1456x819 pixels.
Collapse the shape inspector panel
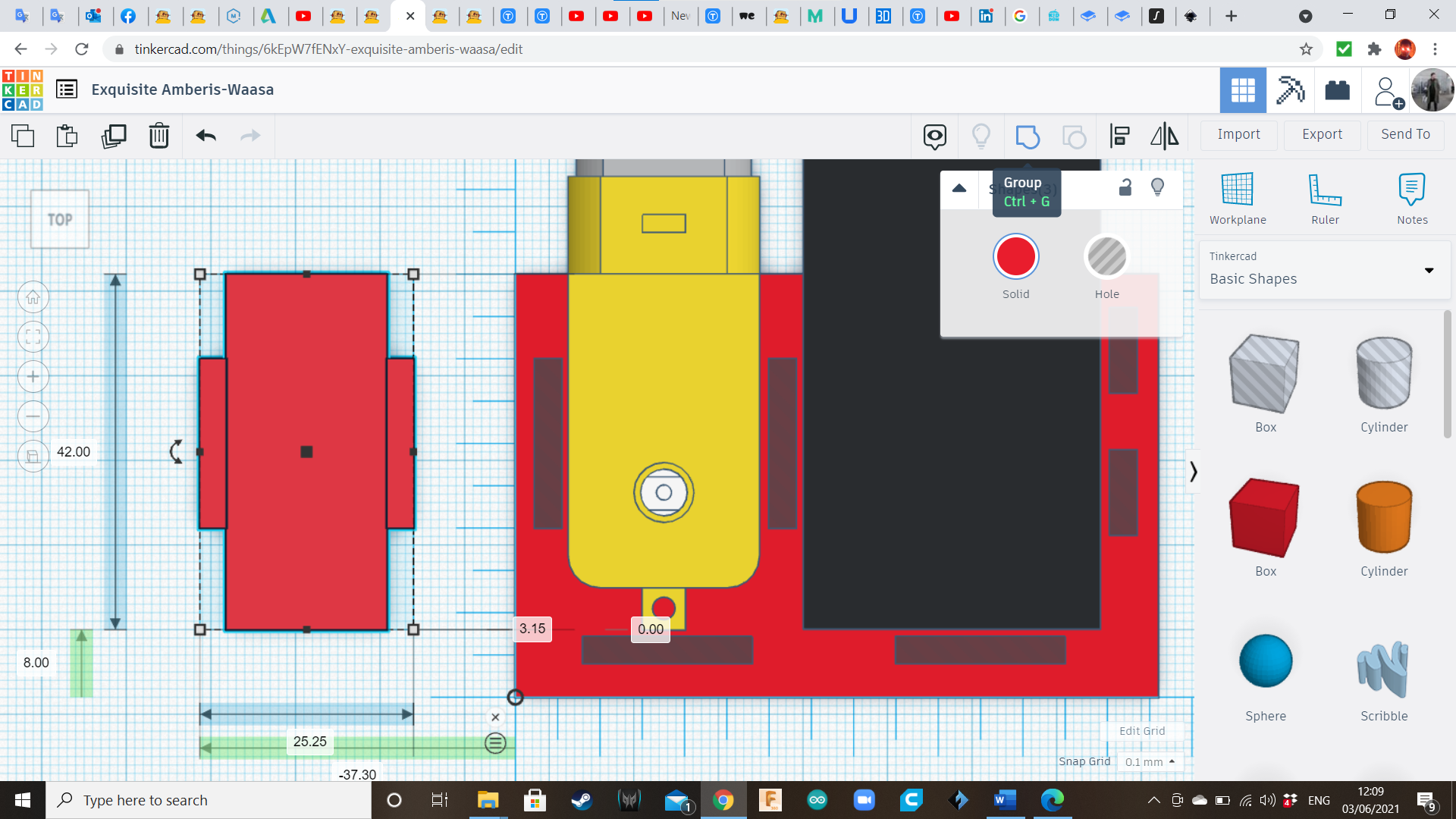pyautogui.click(x=959, y=188)
